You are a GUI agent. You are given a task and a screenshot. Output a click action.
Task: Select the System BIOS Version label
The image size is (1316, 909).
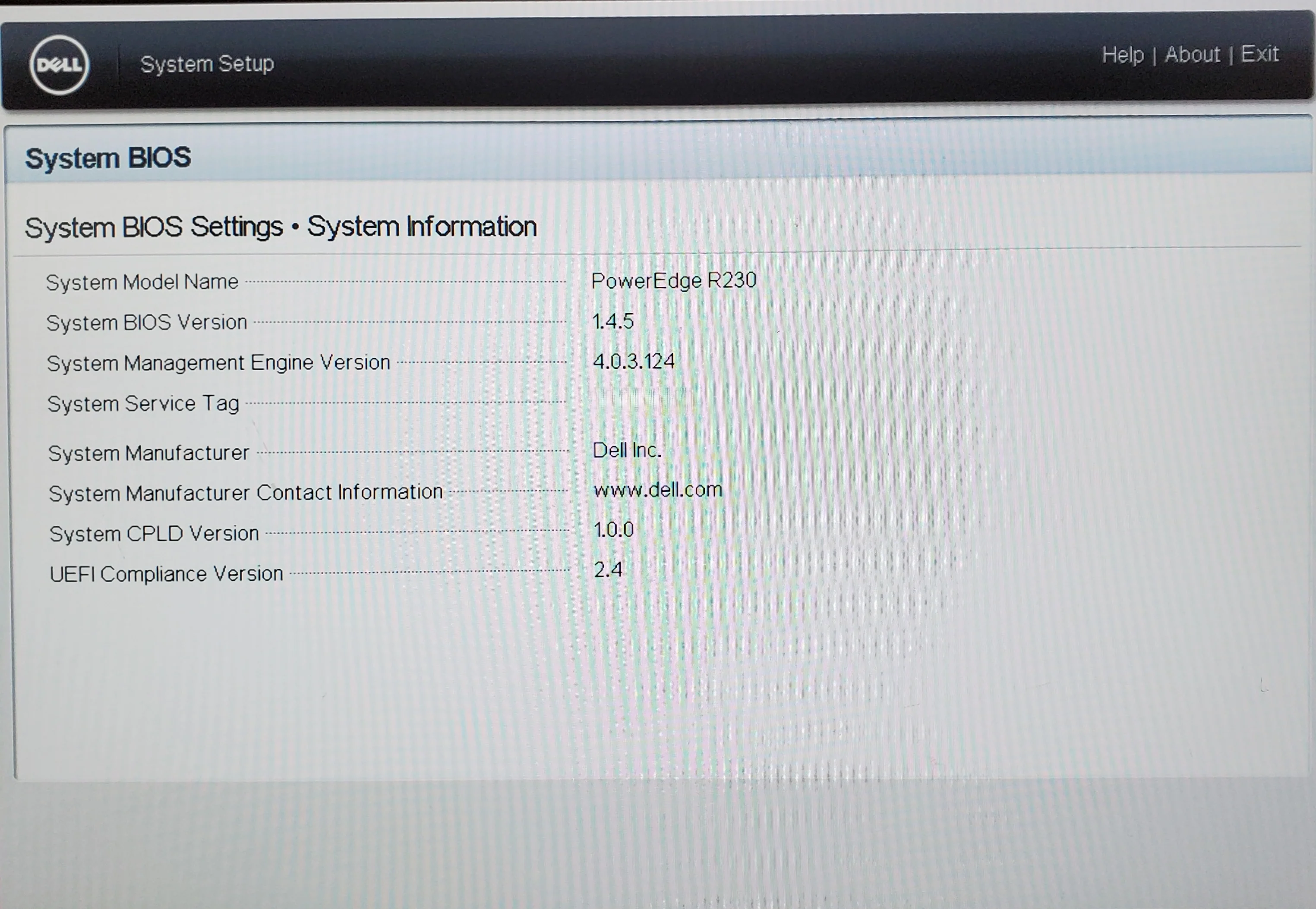[146, 322]
